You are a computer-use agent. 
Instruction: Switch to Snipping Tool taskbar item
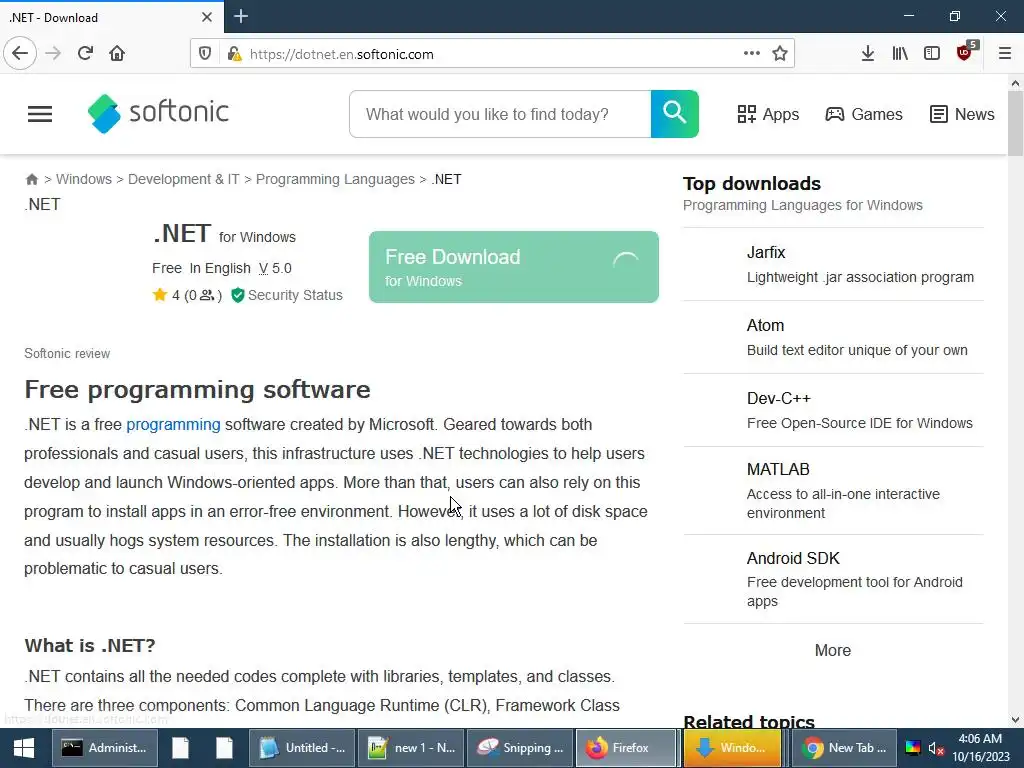point(520,748)
